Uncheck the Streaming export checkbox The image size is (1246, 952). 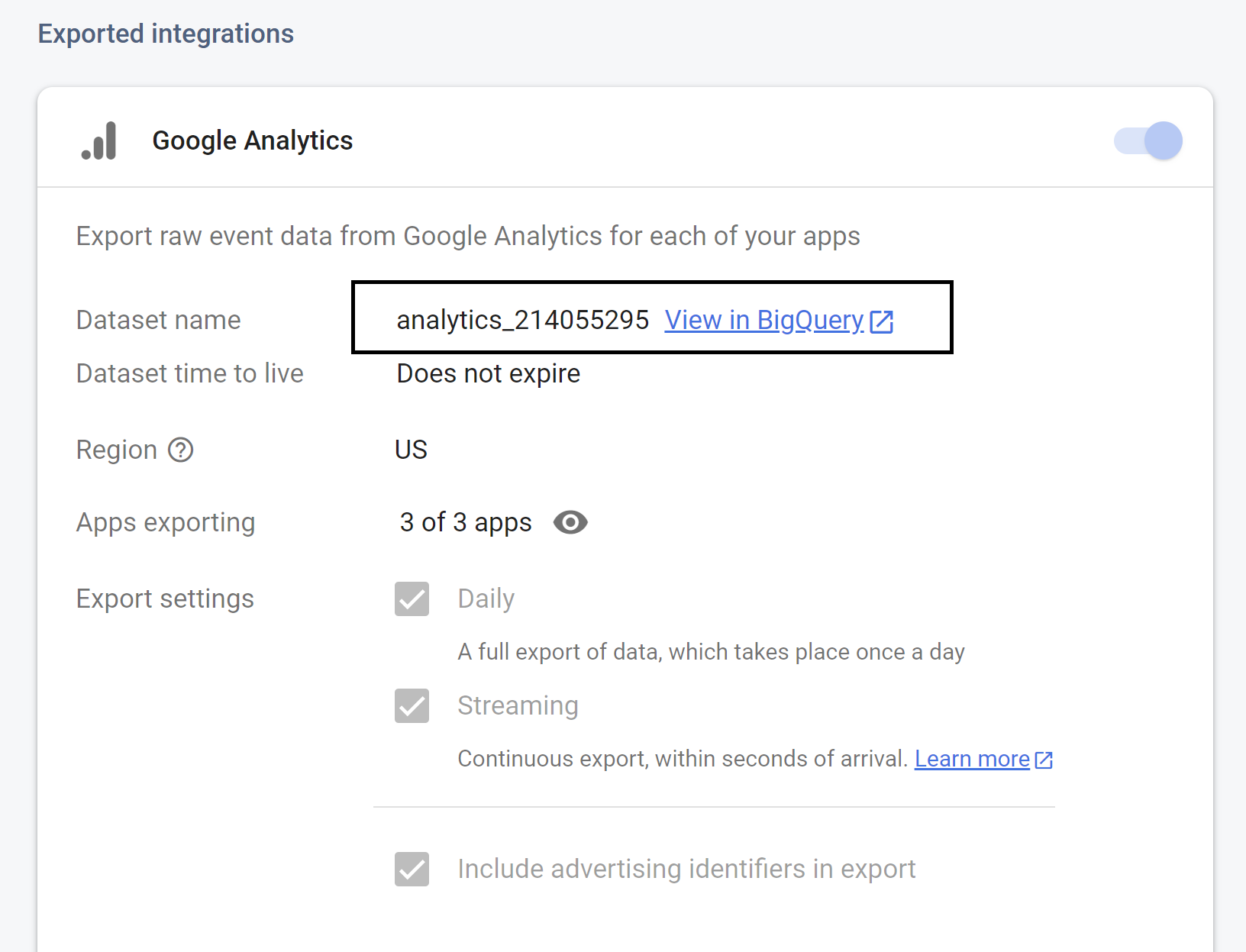[412, 705]
